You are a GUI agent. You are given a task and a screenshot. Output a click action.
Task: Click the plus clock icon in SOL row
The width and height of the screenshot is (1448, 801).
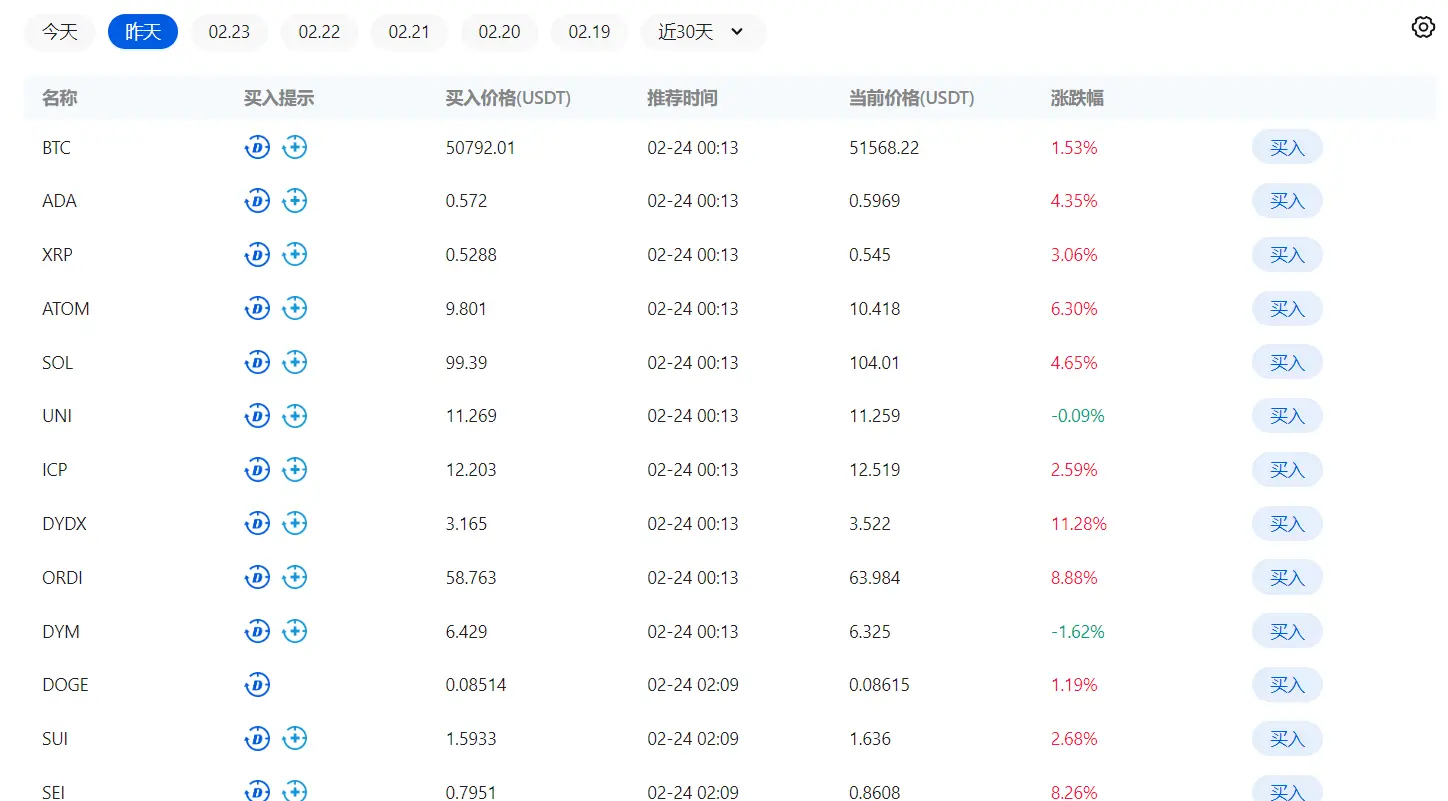tap(294, 362)
